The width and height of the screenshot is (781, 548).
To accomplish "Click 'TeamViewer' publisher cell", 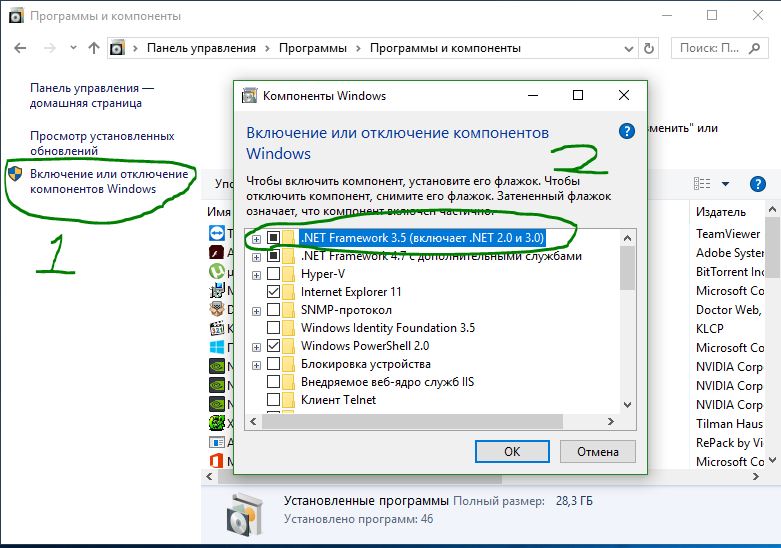I will [728, 234].
